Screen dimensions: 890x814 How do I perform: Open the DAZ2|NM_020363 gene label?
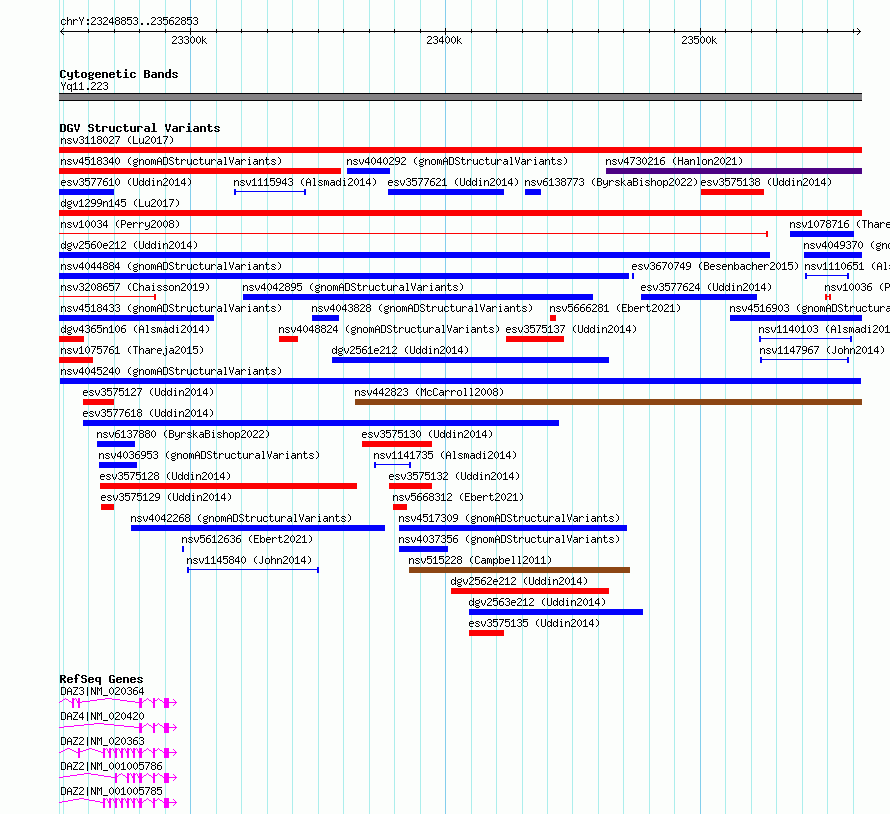(102, 741)
